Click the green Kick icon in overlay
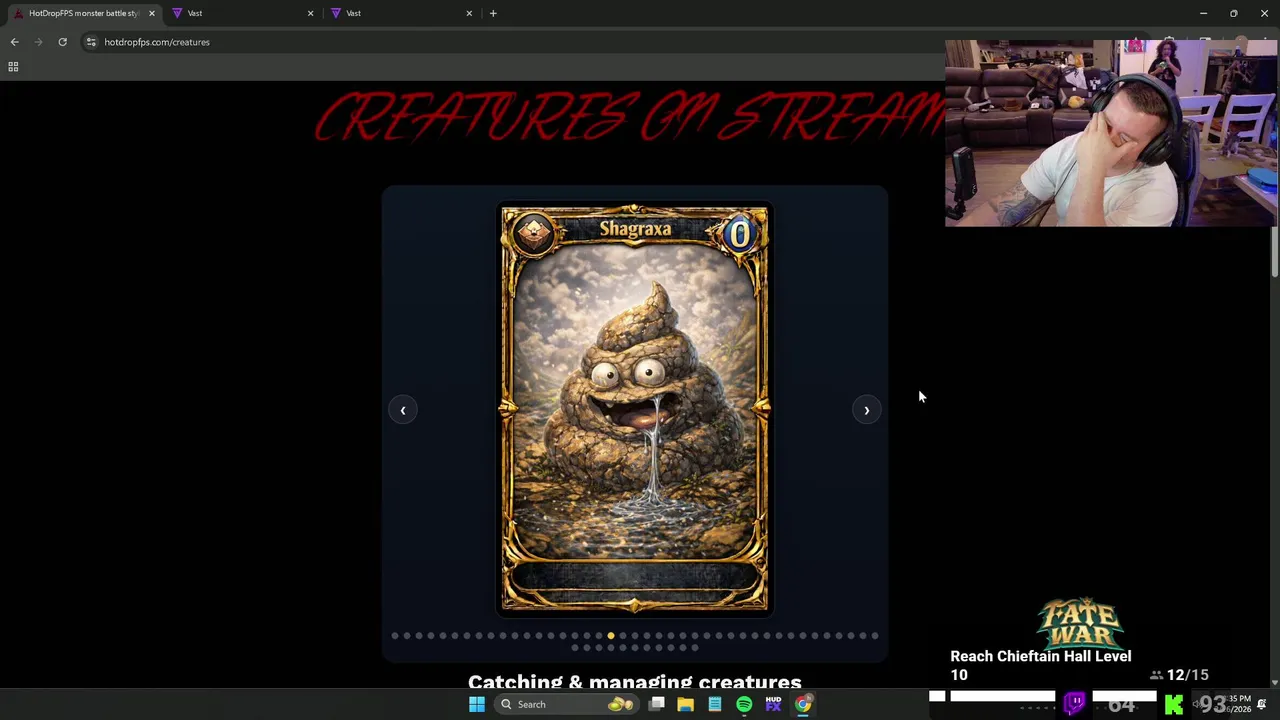 (1174, 705)
